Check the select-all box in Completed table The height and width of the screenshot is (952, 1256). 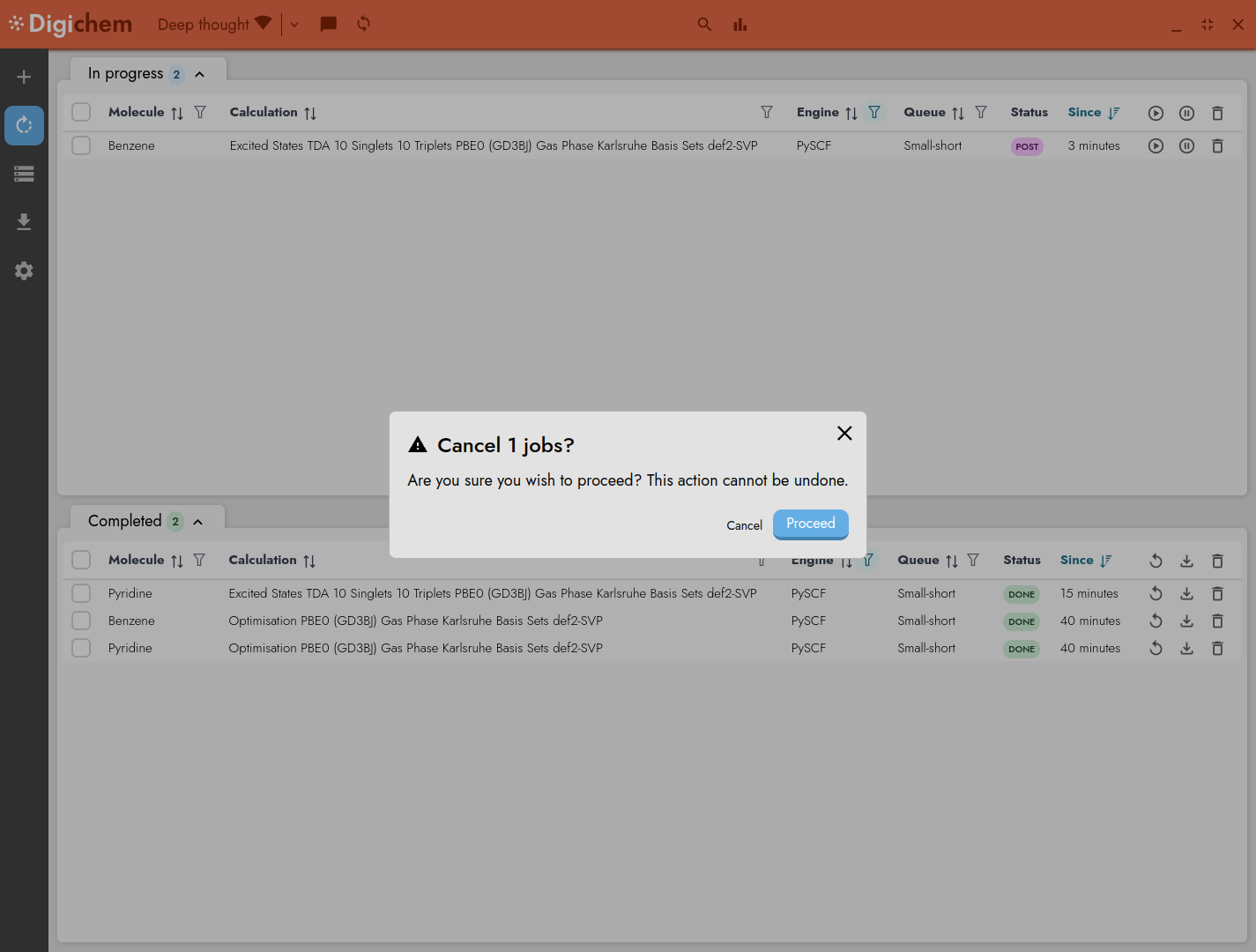tap(80, 560)
